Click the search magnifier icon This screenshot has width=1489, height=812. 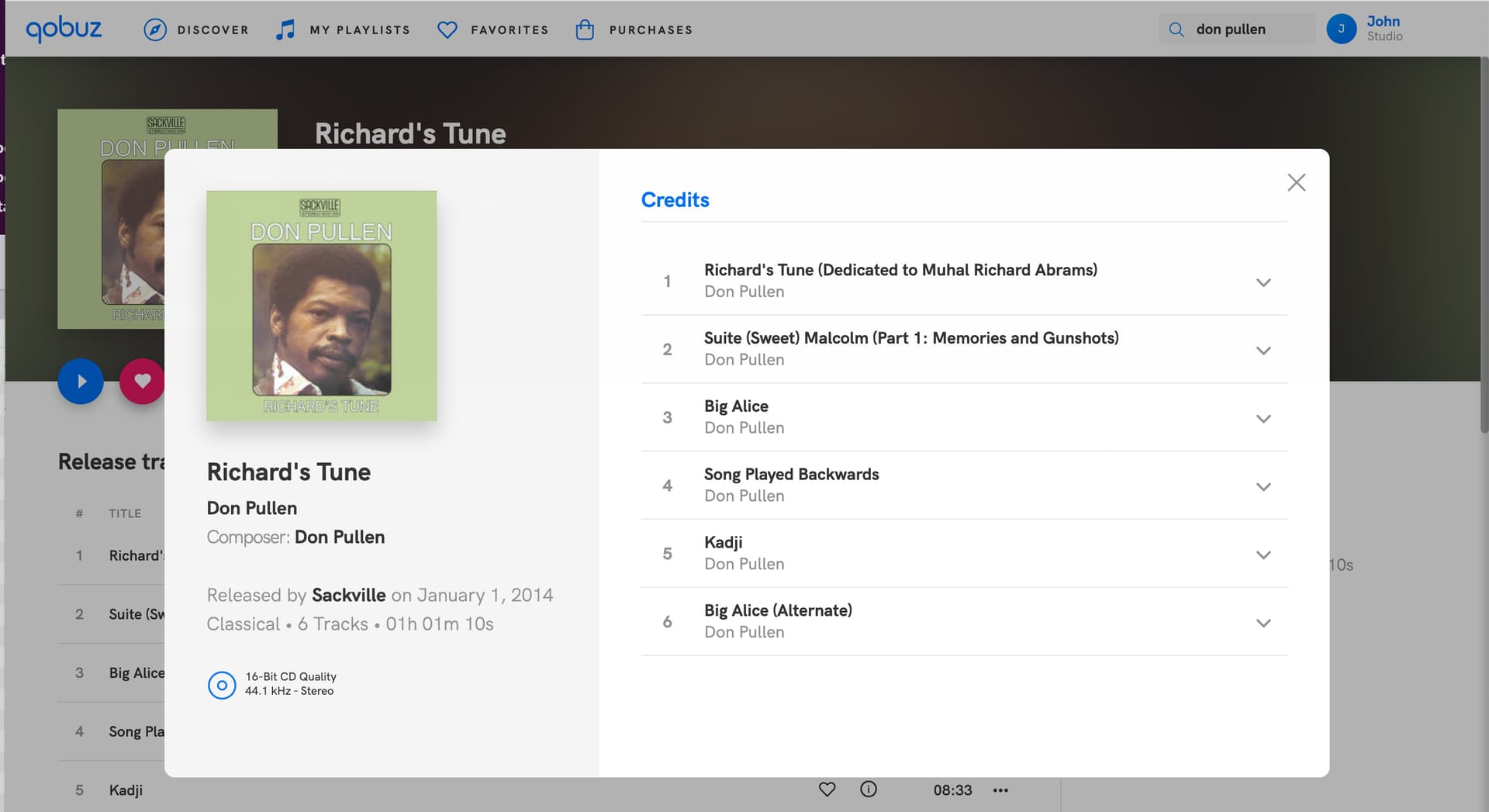[1176, 29]
